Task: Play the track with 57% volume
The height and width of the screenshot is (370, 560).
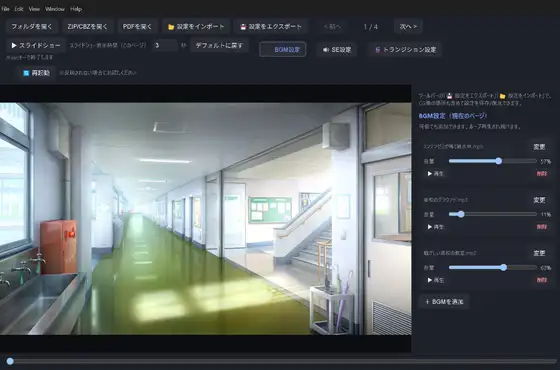Action: 435,174
